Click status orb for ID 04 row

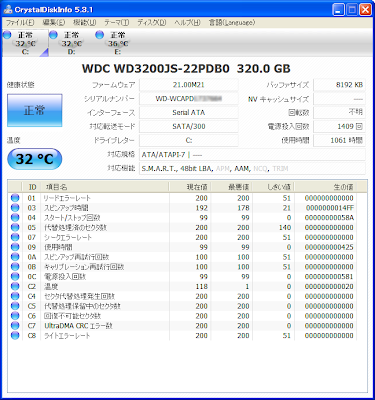coord(15,218)
